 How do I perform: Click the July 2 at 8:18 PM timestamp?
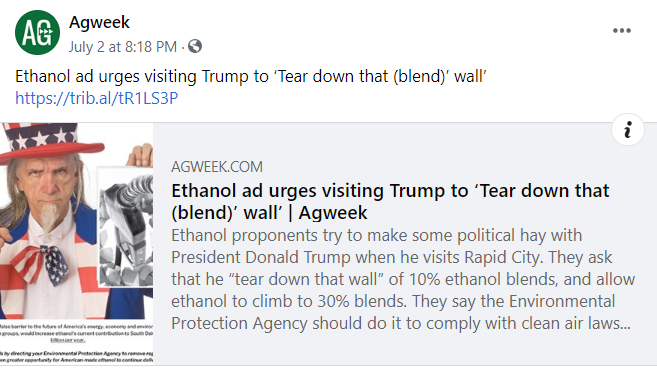click(123, 47)
